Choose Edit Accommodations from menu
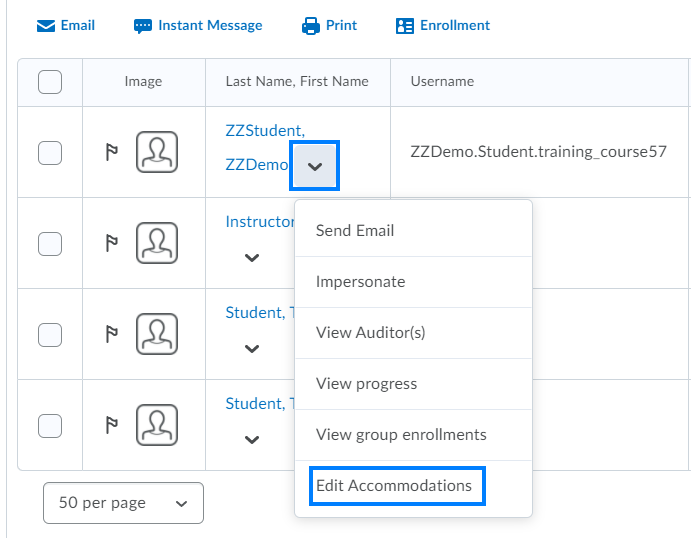This screenshot has height=538, width=691. (394, 486)
